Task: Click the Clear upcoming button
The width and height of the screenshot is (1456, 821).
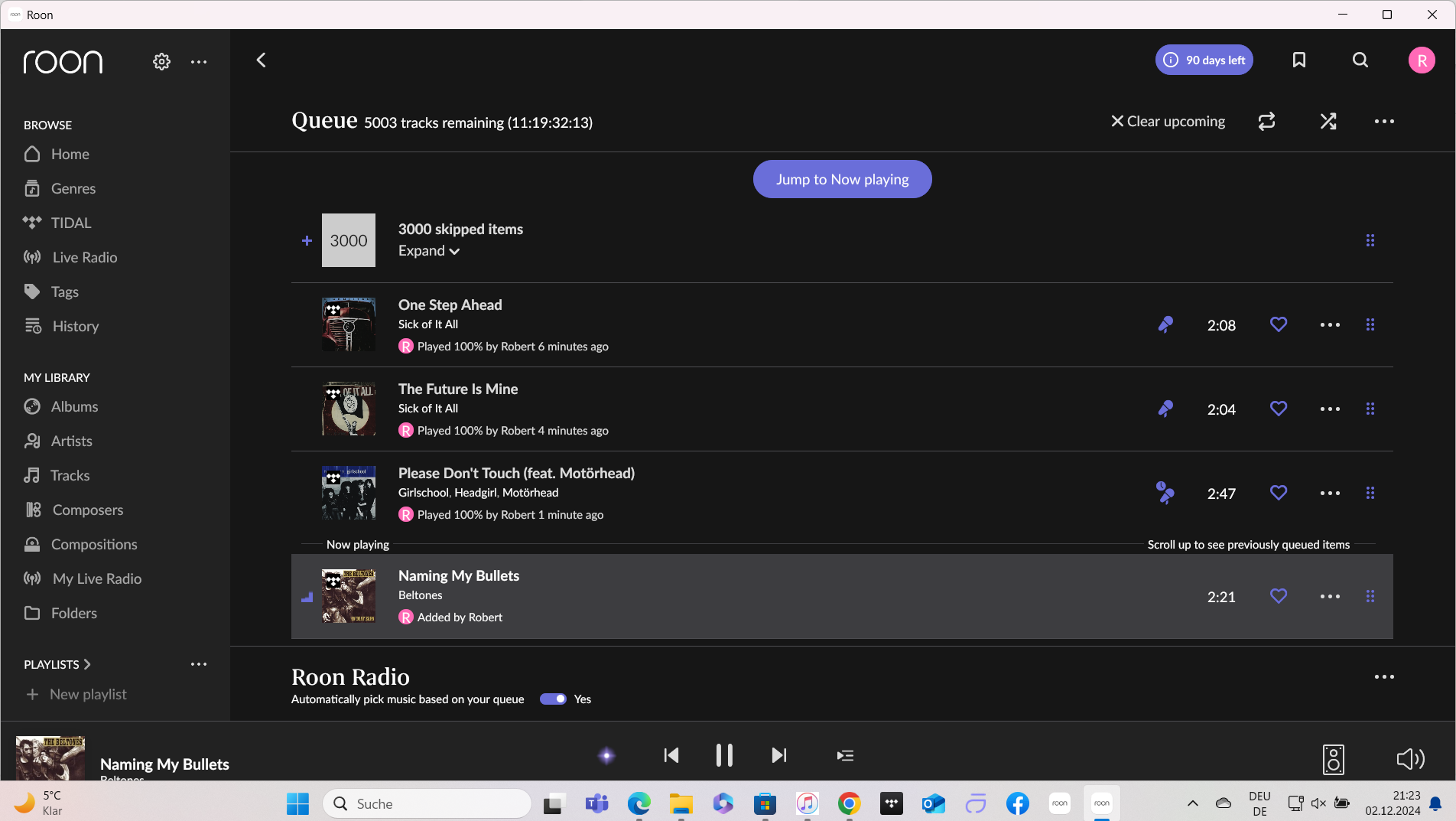Action: pos(1168,121)
